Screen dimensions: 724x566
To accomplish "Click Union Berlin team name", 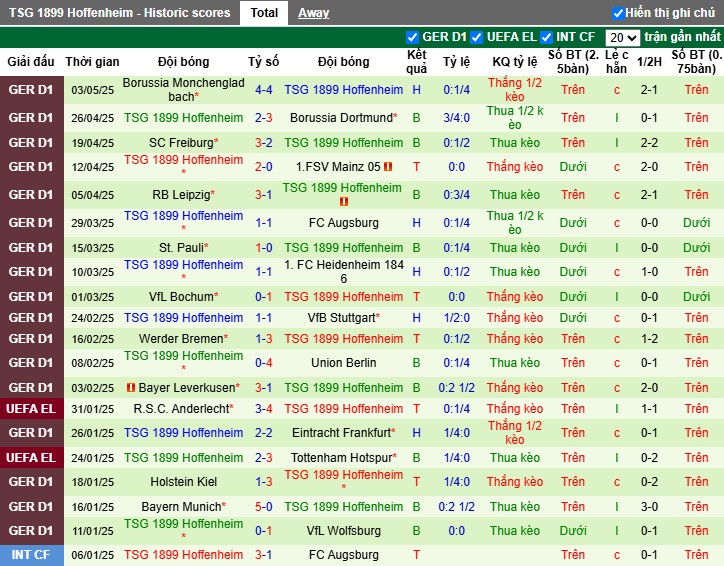I will 344,363.
